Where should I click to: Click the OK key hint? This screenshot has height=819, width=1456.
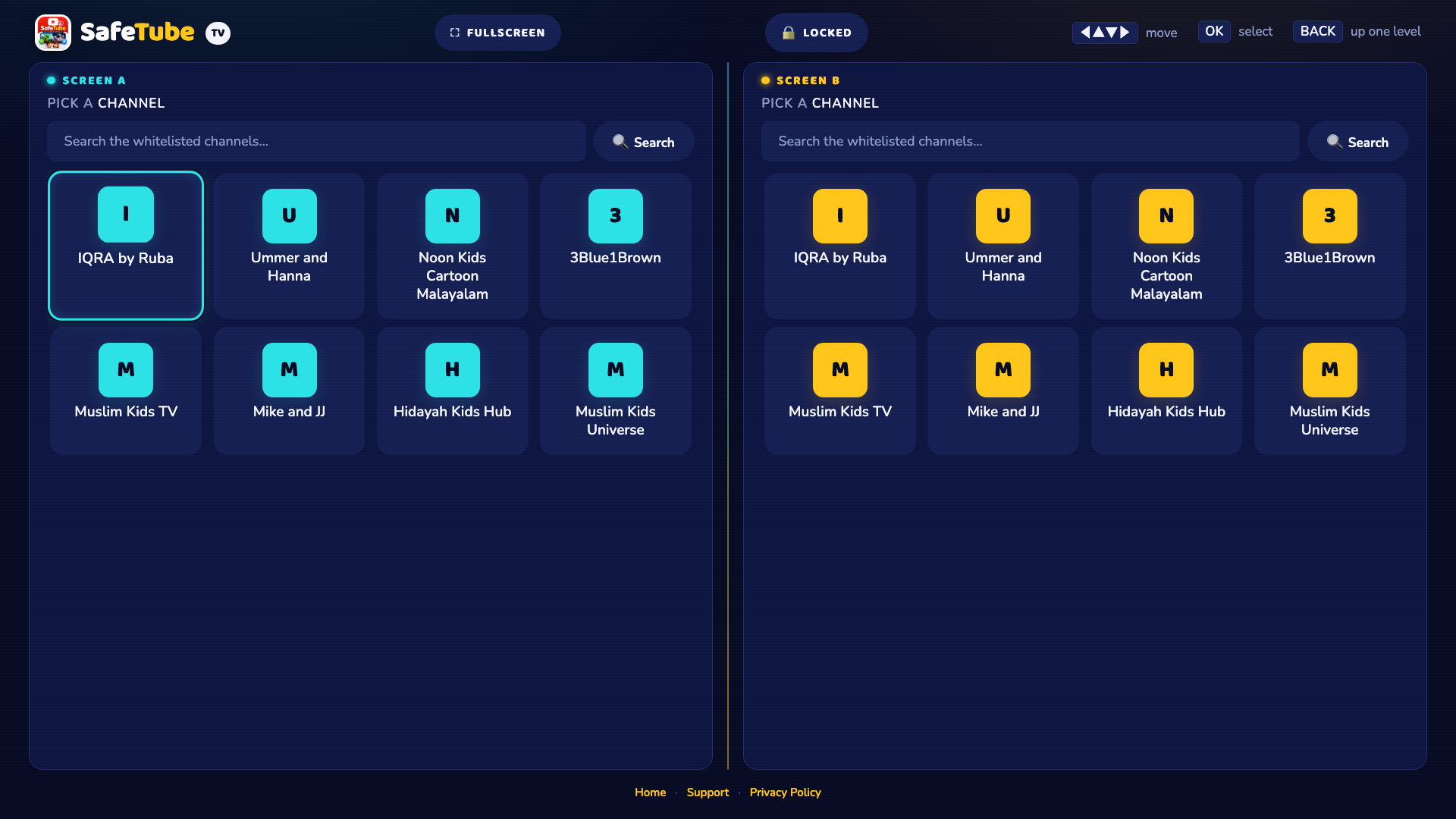point(1214,31)
